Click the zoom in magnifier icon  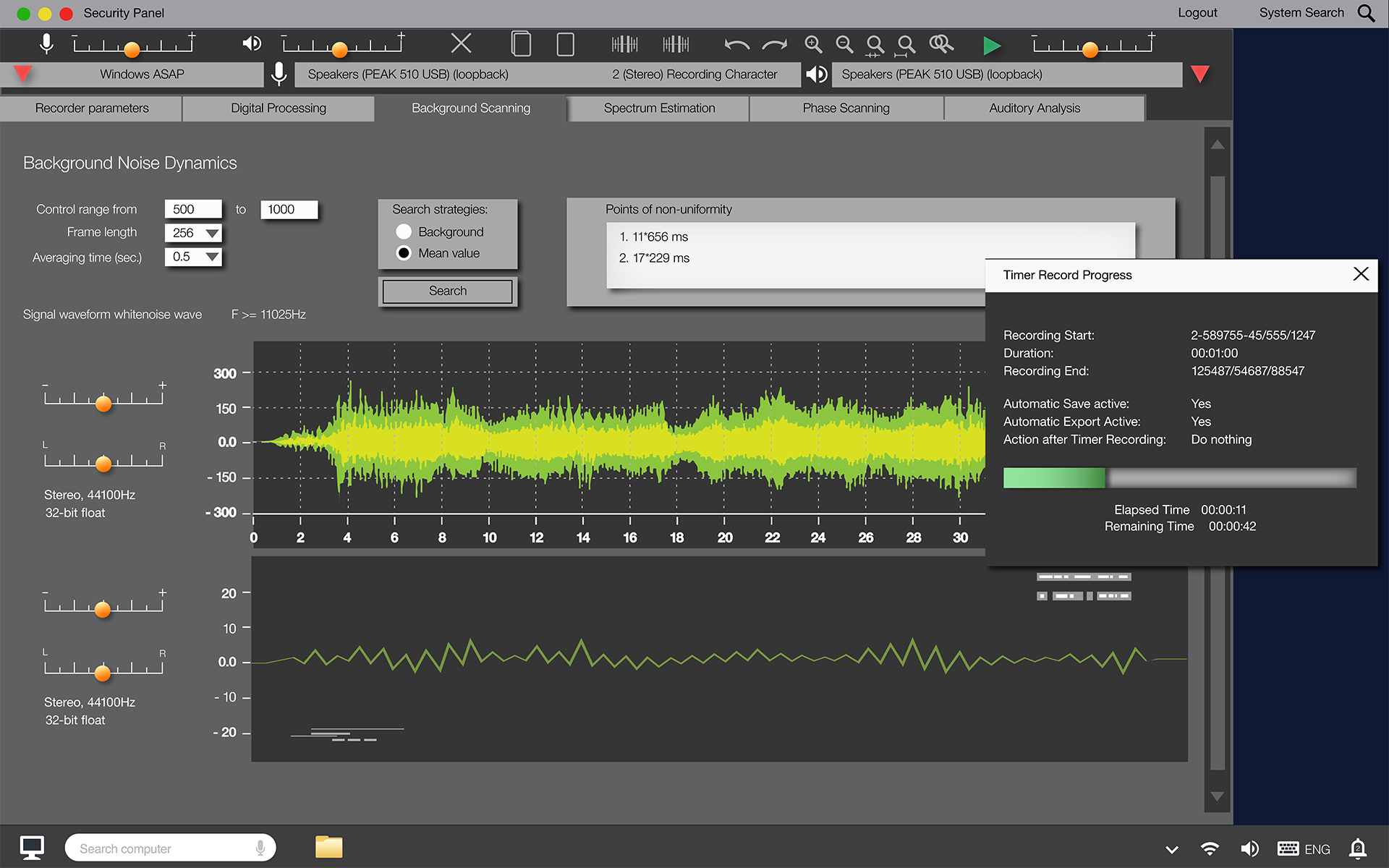tap(813, 45)
